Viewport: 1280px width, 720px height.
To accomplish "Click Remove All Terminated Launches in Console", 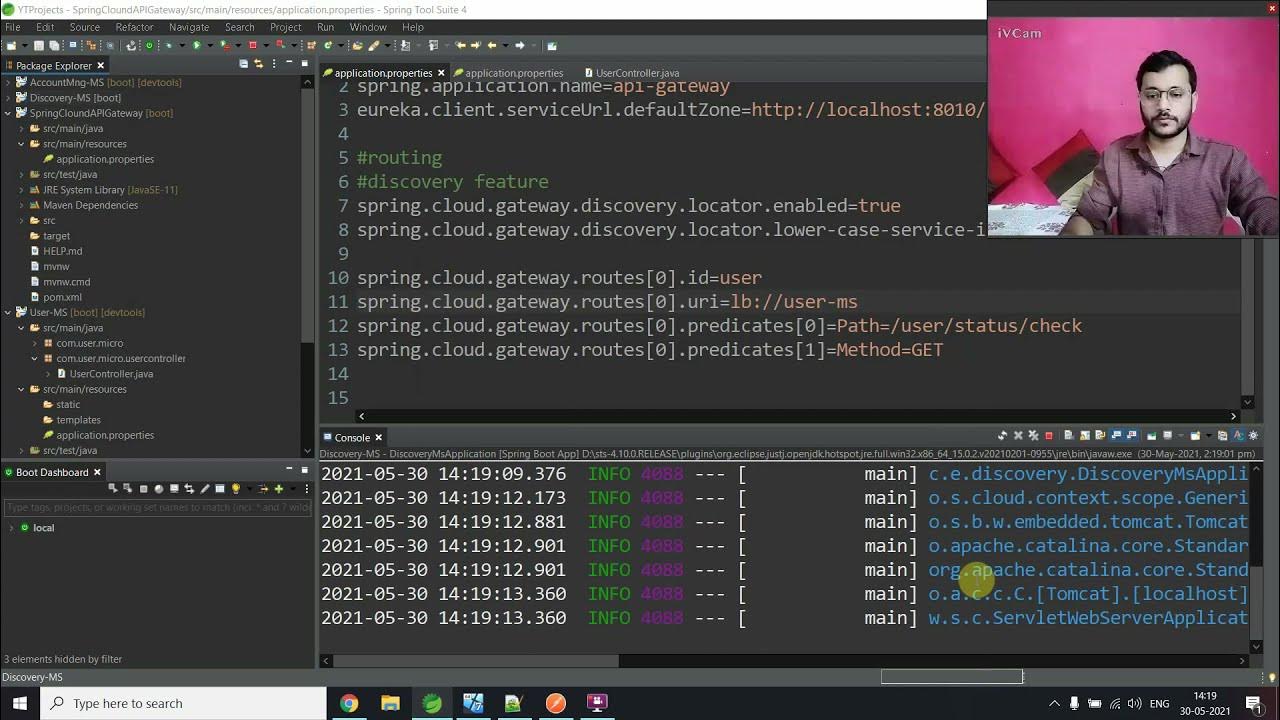I will [1033, 436].
